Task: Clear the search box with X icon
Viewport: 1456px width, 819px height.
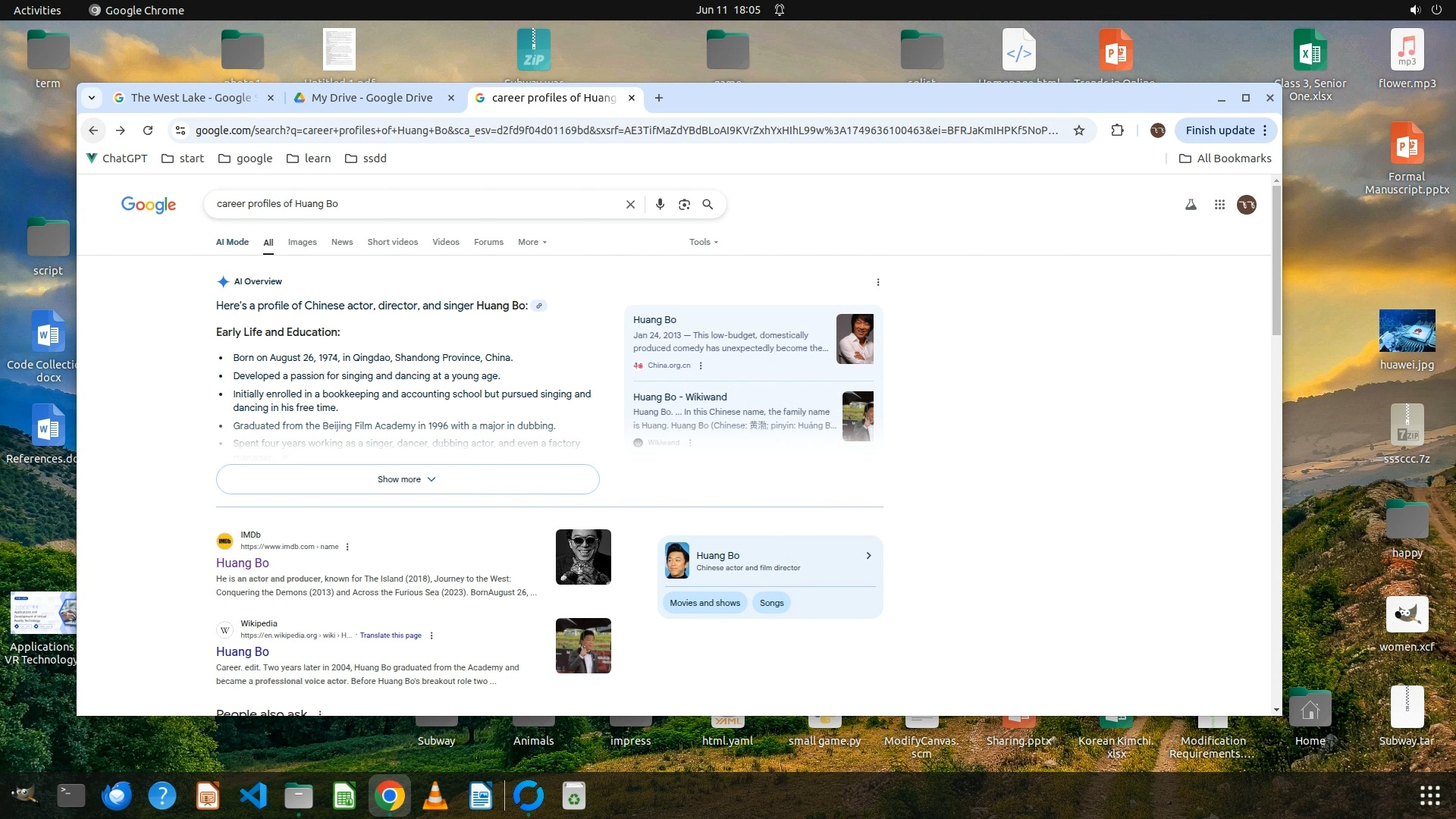Action: coord(630,205)
